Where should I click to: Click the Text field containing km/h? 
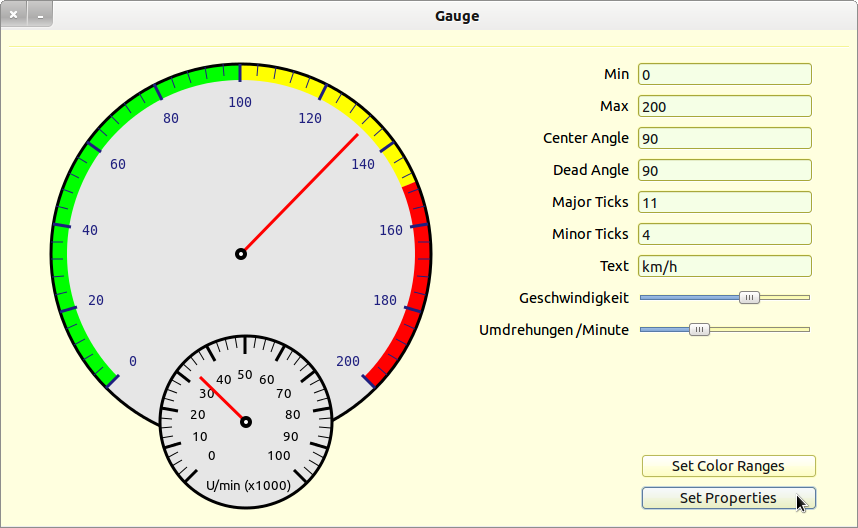click(x=724, y=266)
